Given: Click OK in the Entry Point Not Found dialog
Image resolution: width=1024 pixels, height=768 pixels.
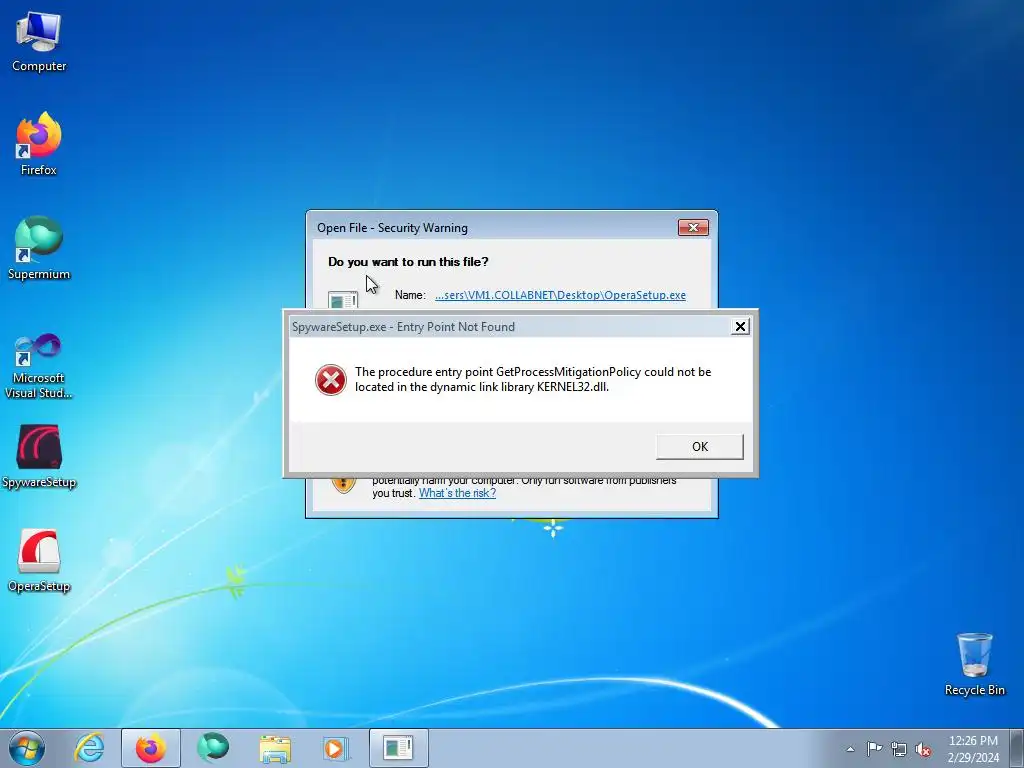Looking at the screenshot, I should click(699, 447).
